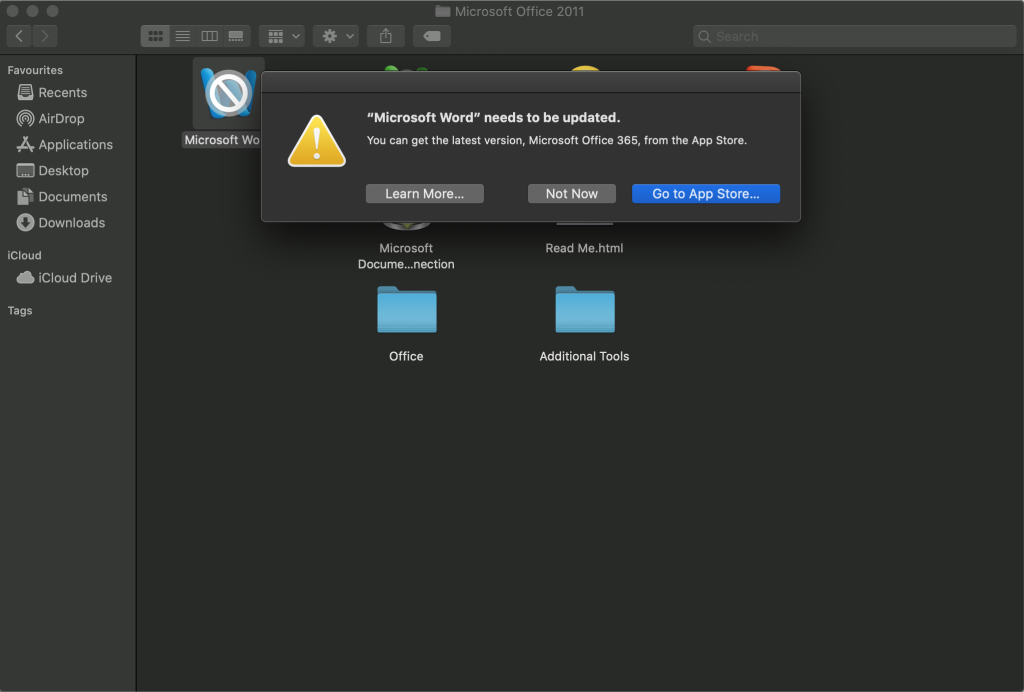Click the Tags sidebar heading
The image size is (1024, 692).
point(20,311)
